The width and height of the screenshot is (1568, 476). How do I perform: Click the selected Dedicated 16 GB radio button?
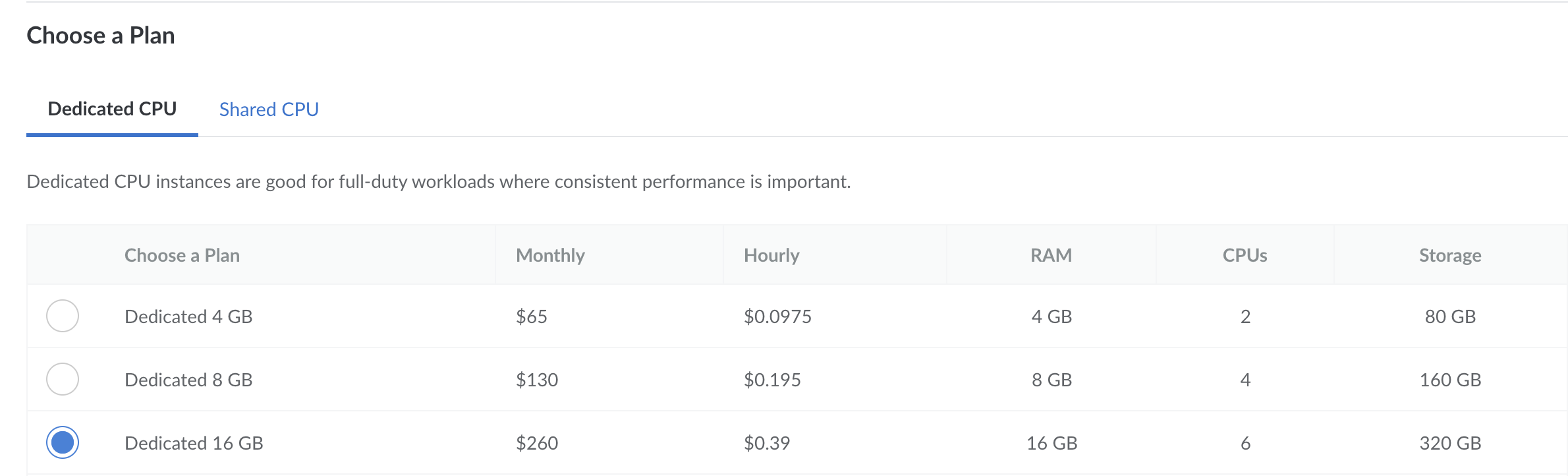(x=63, y=442)
